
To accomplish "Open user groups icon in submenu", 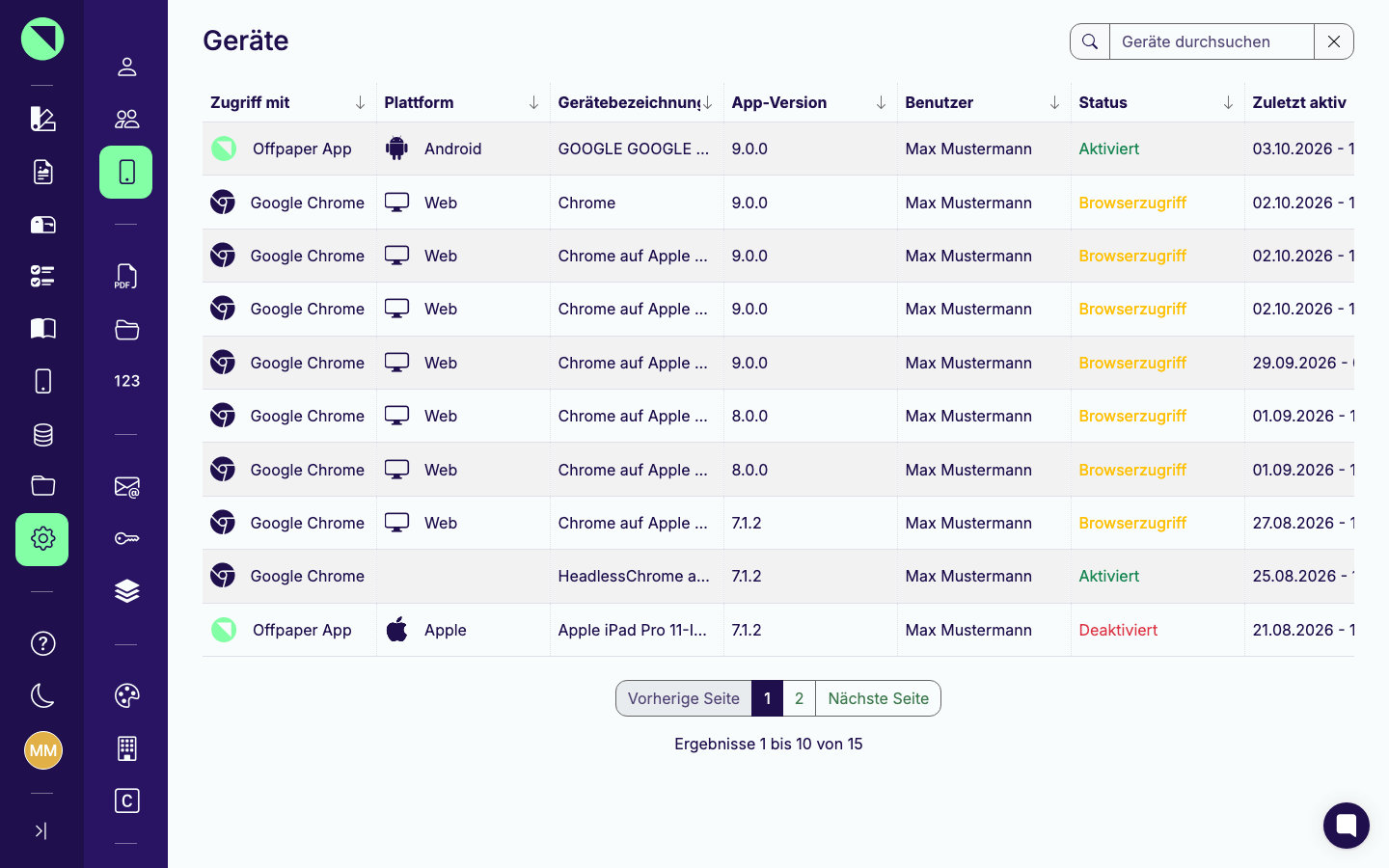I will click(126, 119).
